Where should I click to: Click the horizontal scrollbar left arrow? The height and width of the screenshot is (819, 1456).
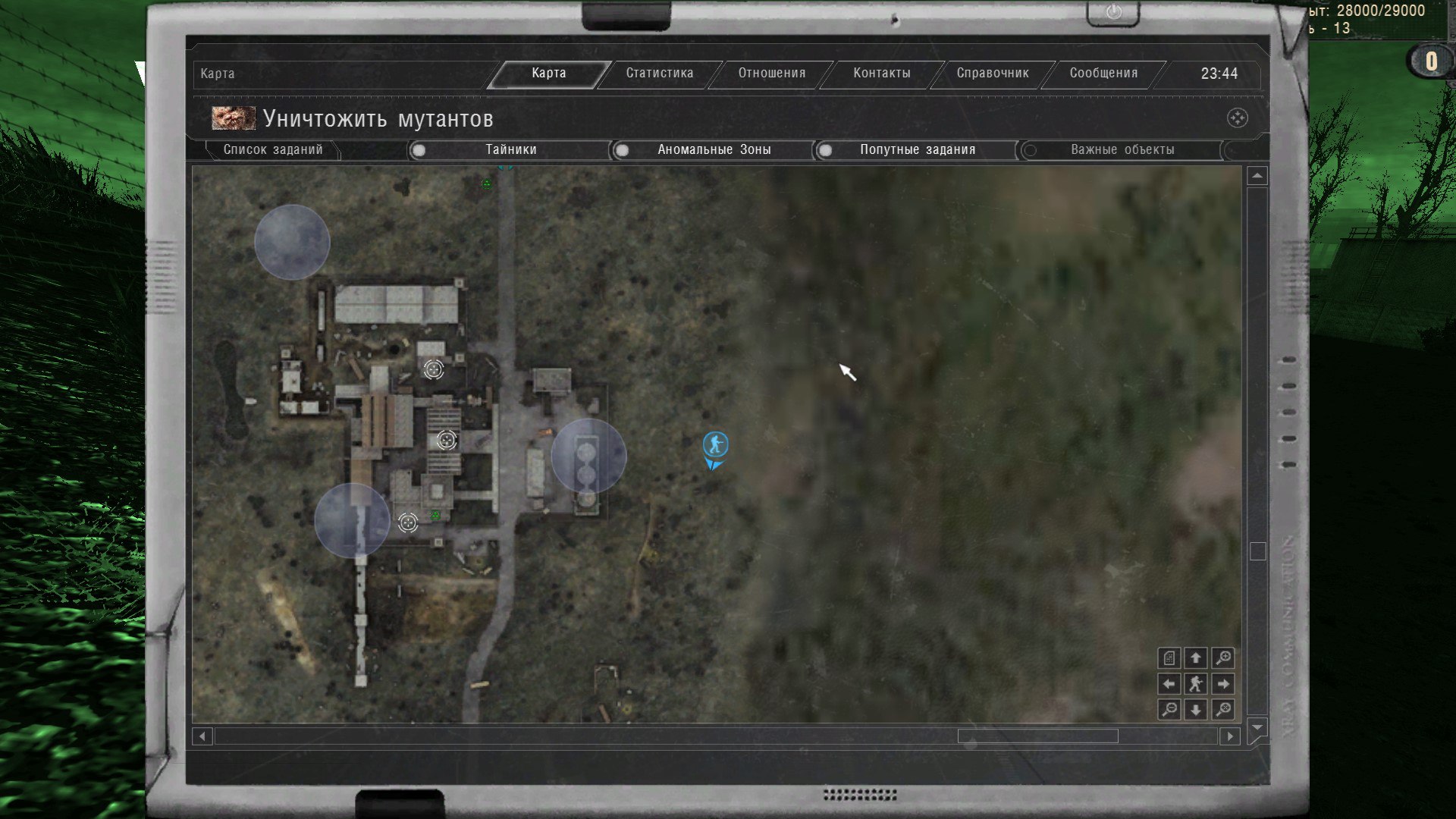pyautogui.click(x=202, y=736)
